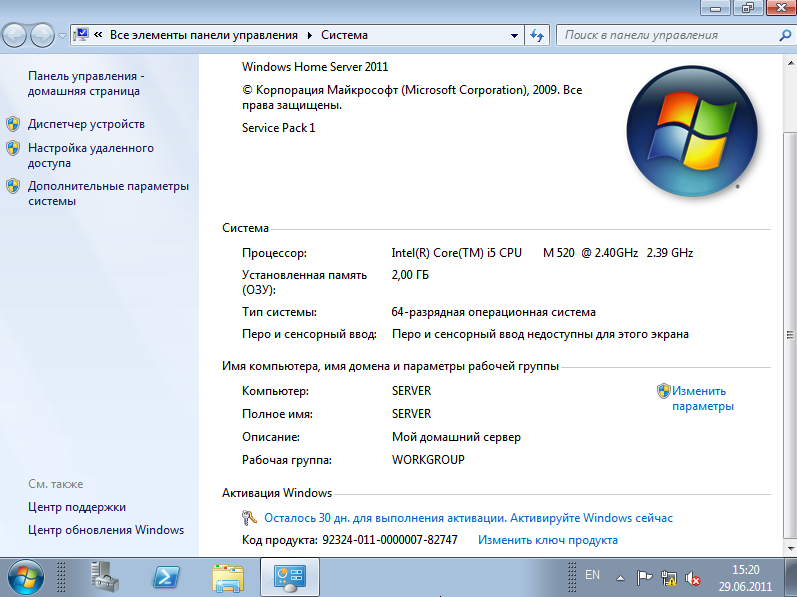Click the shield icon next to Изменить параметры
This screenshot has width=797, height=597.
click(x=664, y=391)
